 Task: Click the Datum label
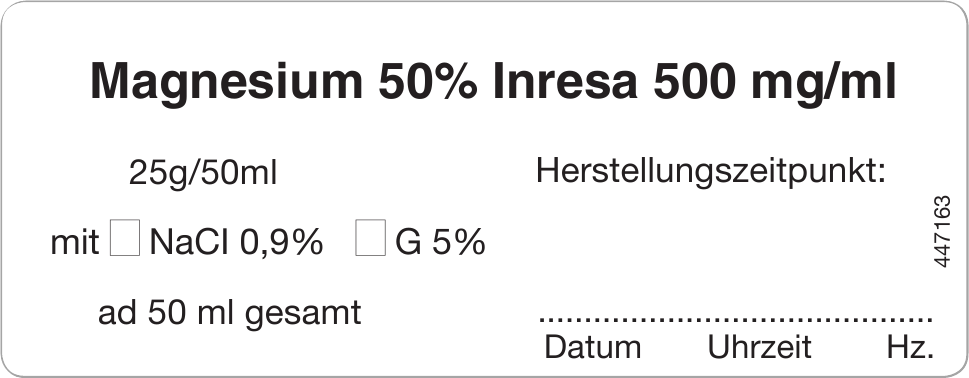pyautogui.click(x=593, y=347)
